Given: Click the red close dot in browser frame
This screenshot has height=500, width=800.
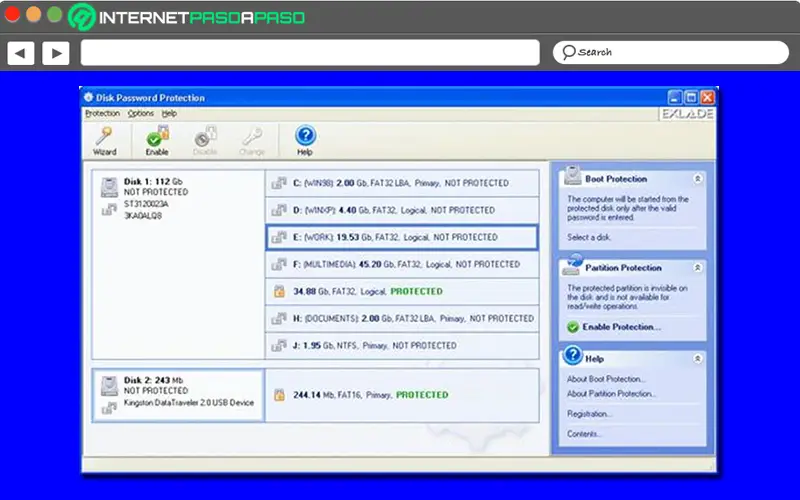Looking at the screenshot, I should coord(12,14).
